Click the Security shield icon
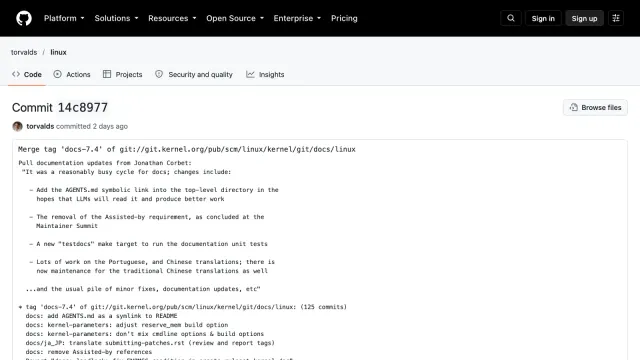Image resolution: width=640 pixels, height=360 pixels. (159, 74)
